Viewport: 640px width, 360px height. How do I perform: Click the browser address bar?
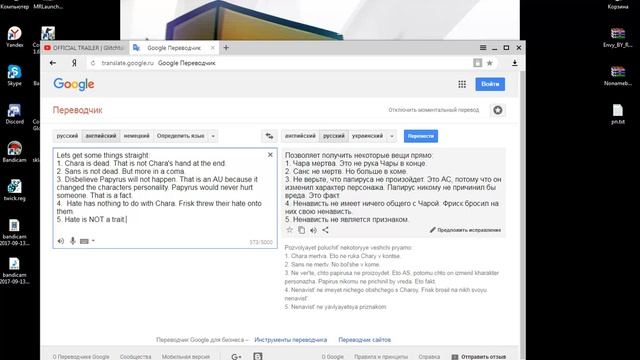point(282,63)
